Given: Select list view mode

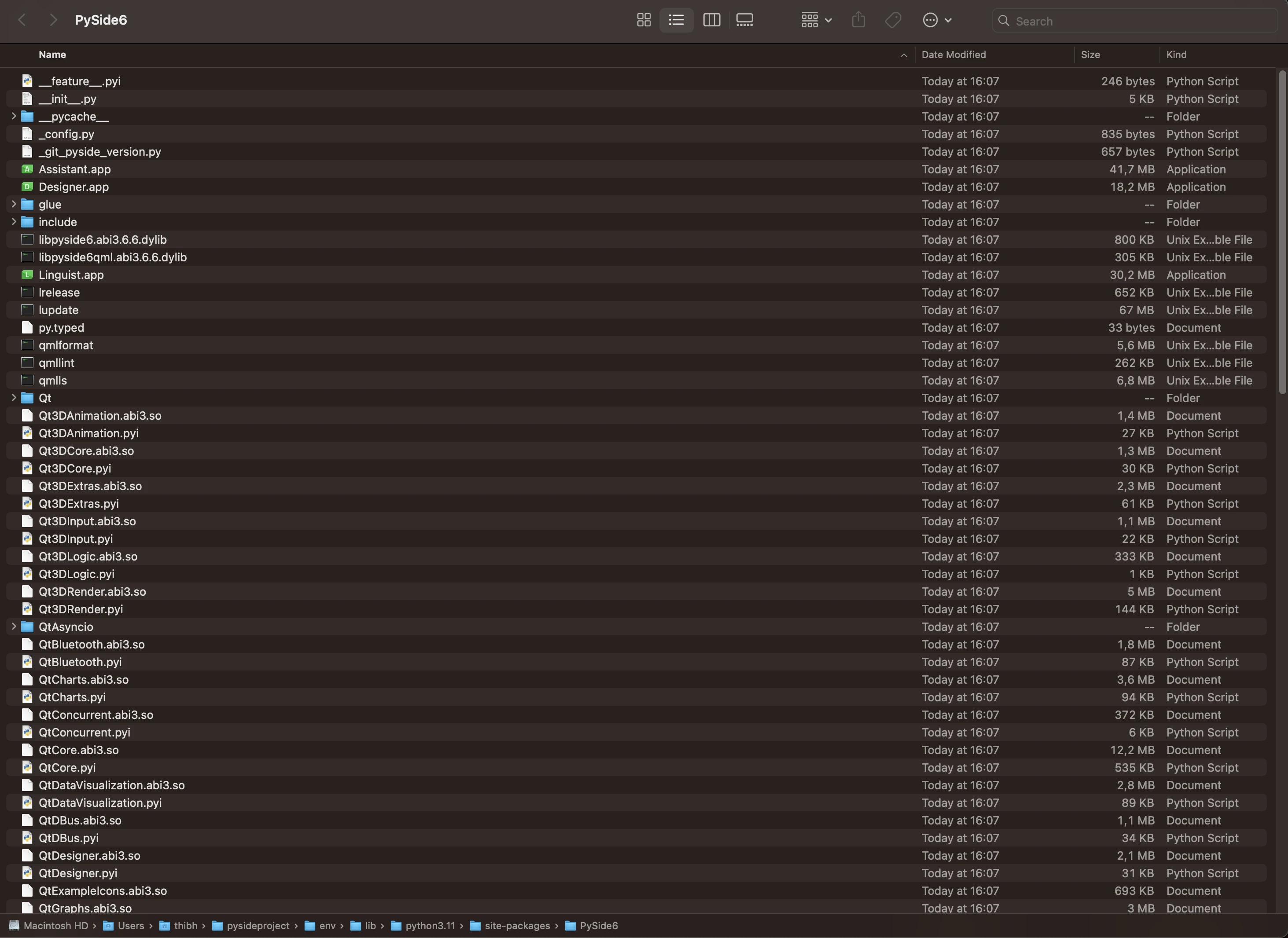Looking at the screenshot, I should tap(676, 20).
